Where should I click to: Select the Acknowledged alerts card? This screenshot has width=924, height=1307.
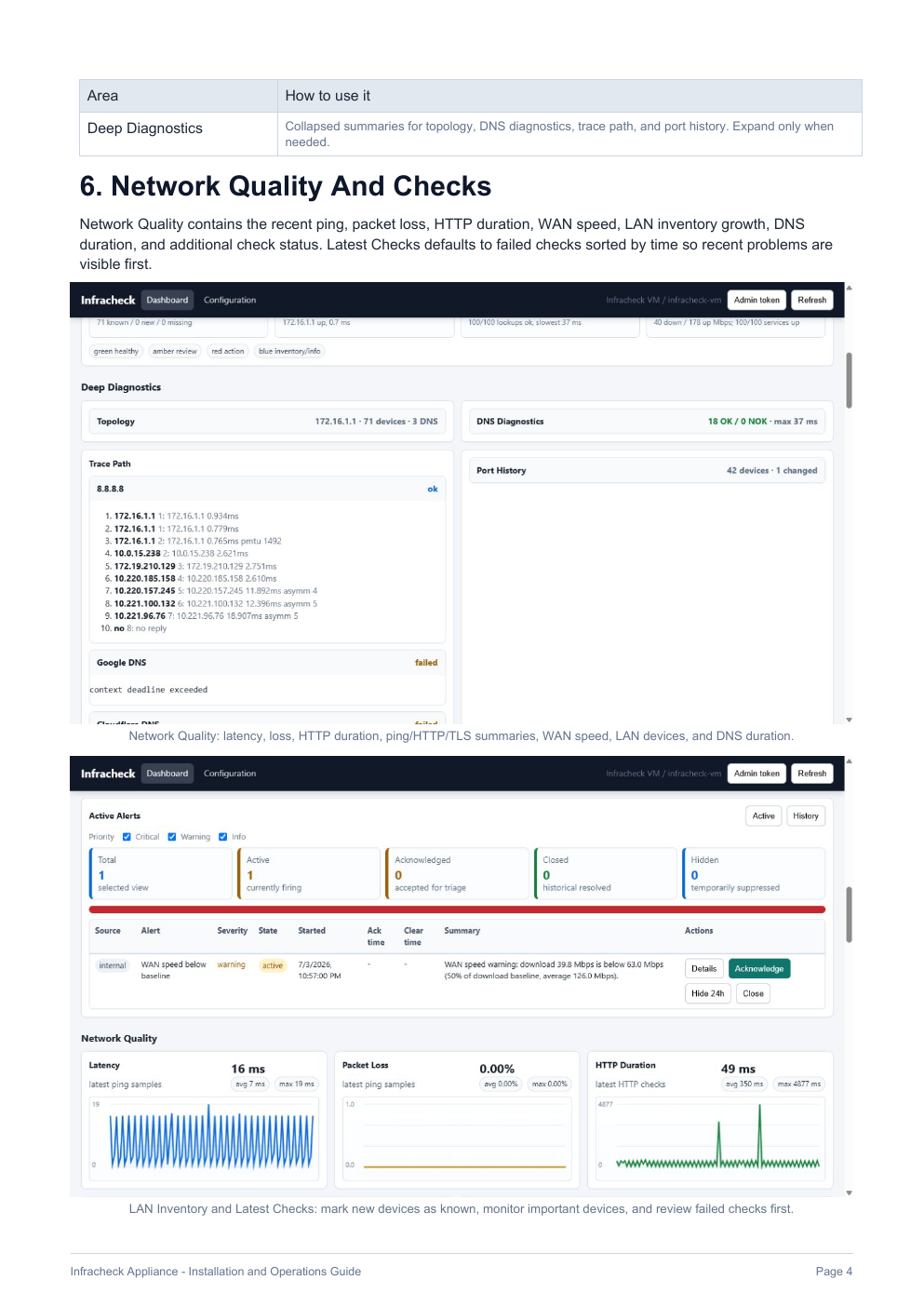[x=457, y=873]
